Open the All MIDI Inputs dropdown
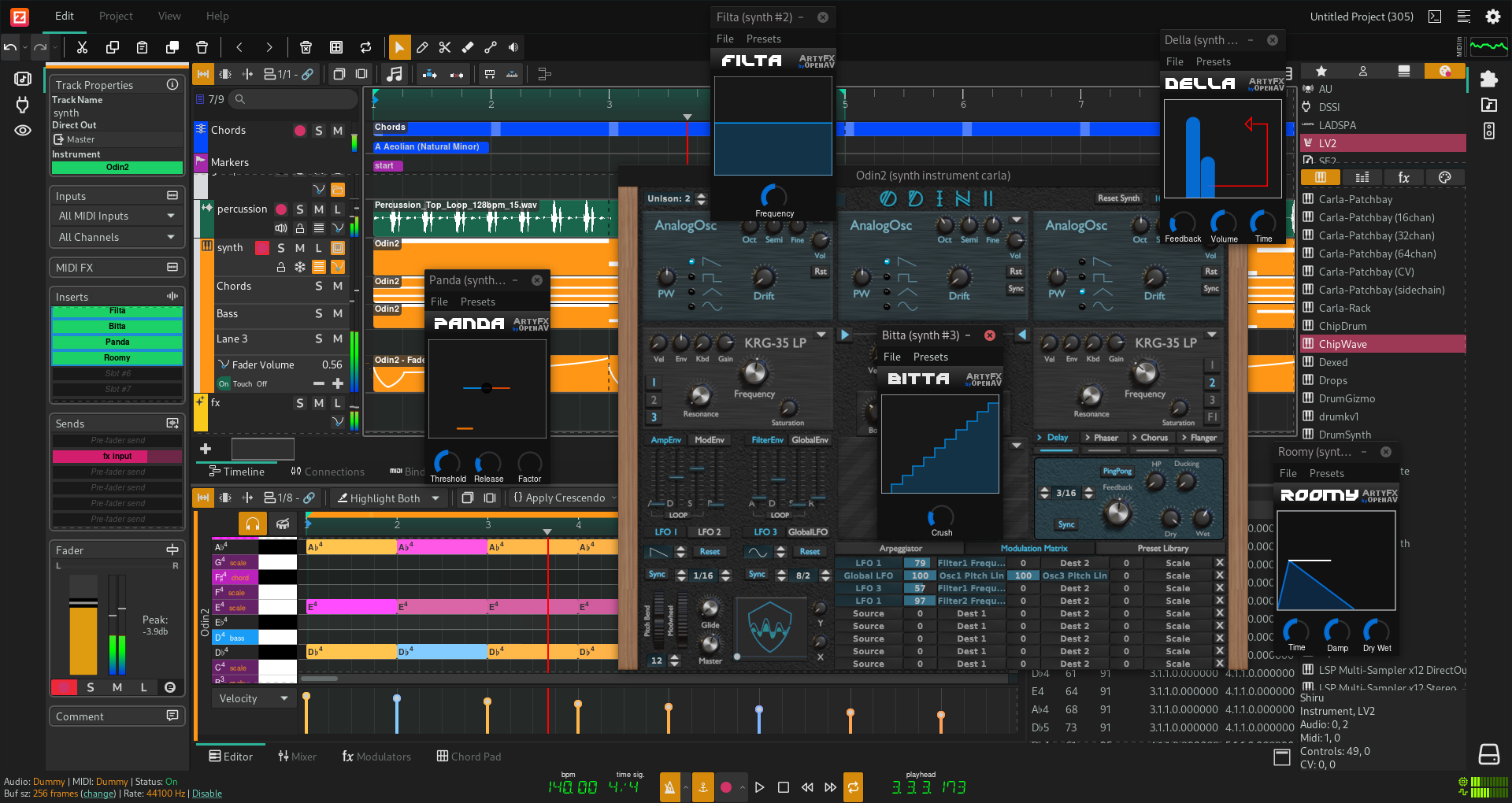 click(117, 216)
